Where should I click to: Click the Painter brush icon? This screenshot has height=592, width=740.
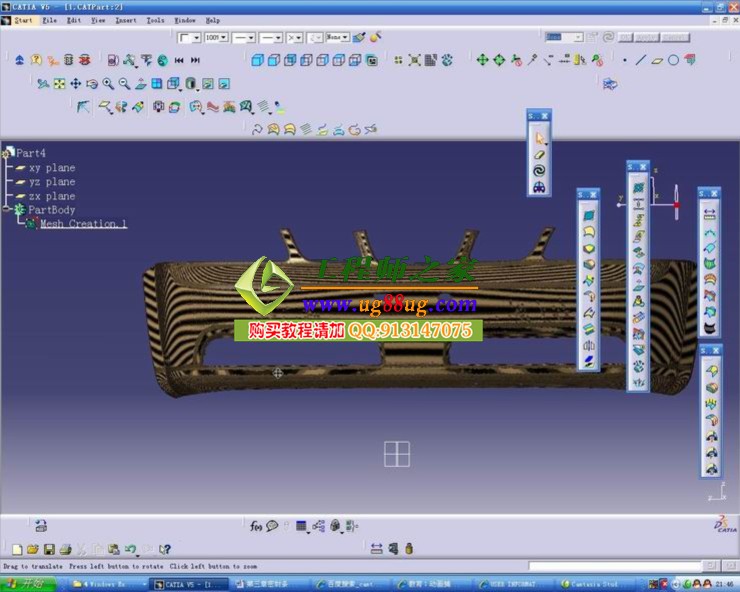coord(359,37)
